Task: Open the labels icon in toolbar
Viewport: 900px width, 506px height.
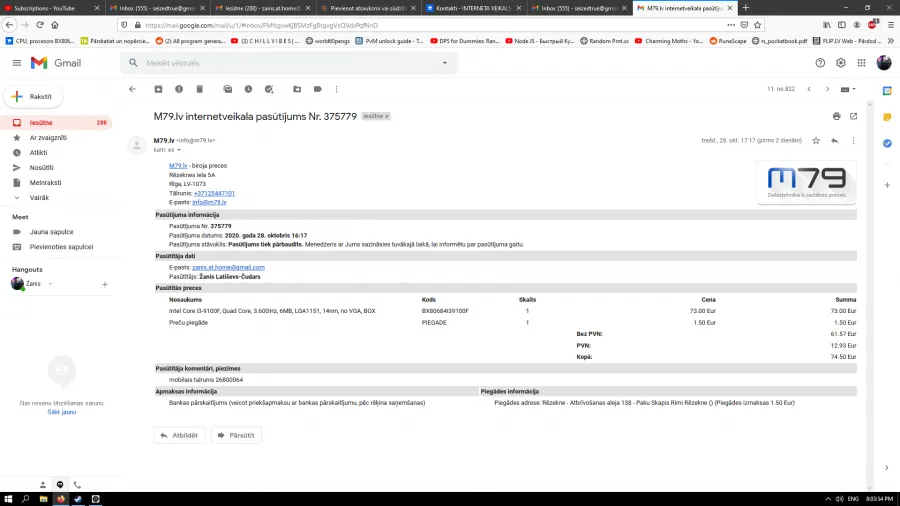Action: pos(318,89)
